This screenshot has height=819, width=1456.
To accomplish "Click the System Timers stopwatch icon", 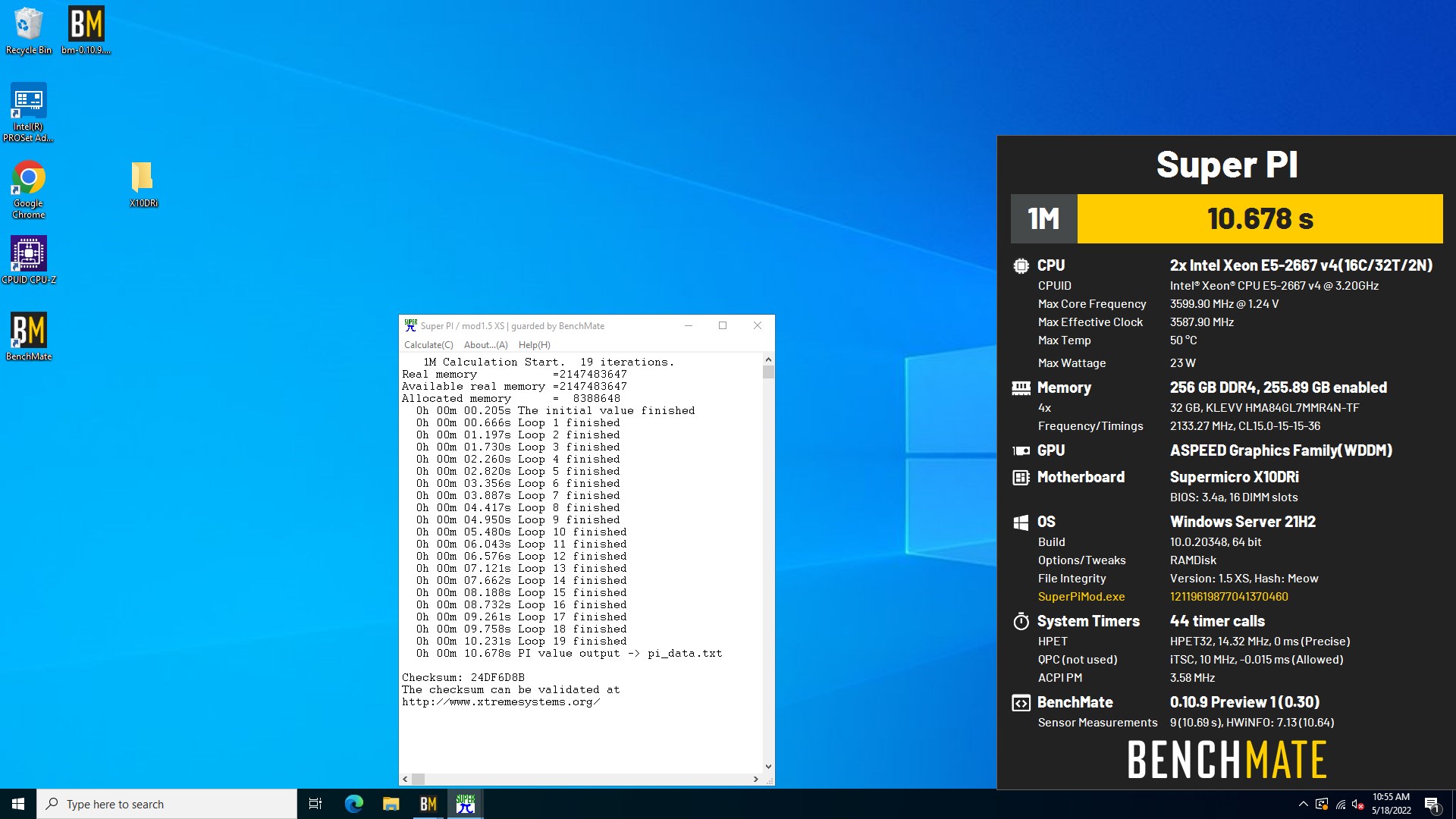I will pos(1021,621).
